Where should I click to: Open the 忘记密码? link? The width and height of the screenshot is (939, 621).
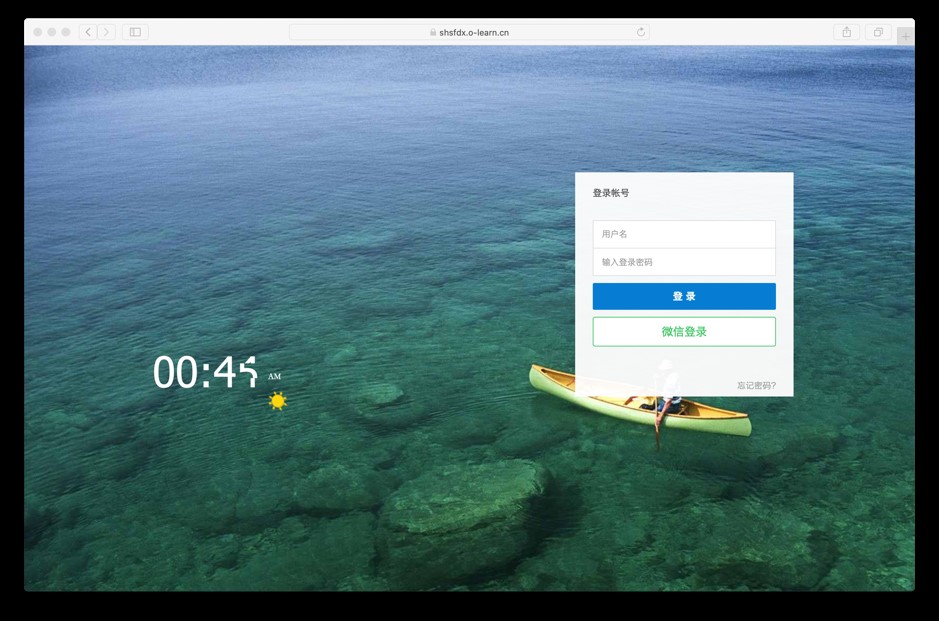756,385
